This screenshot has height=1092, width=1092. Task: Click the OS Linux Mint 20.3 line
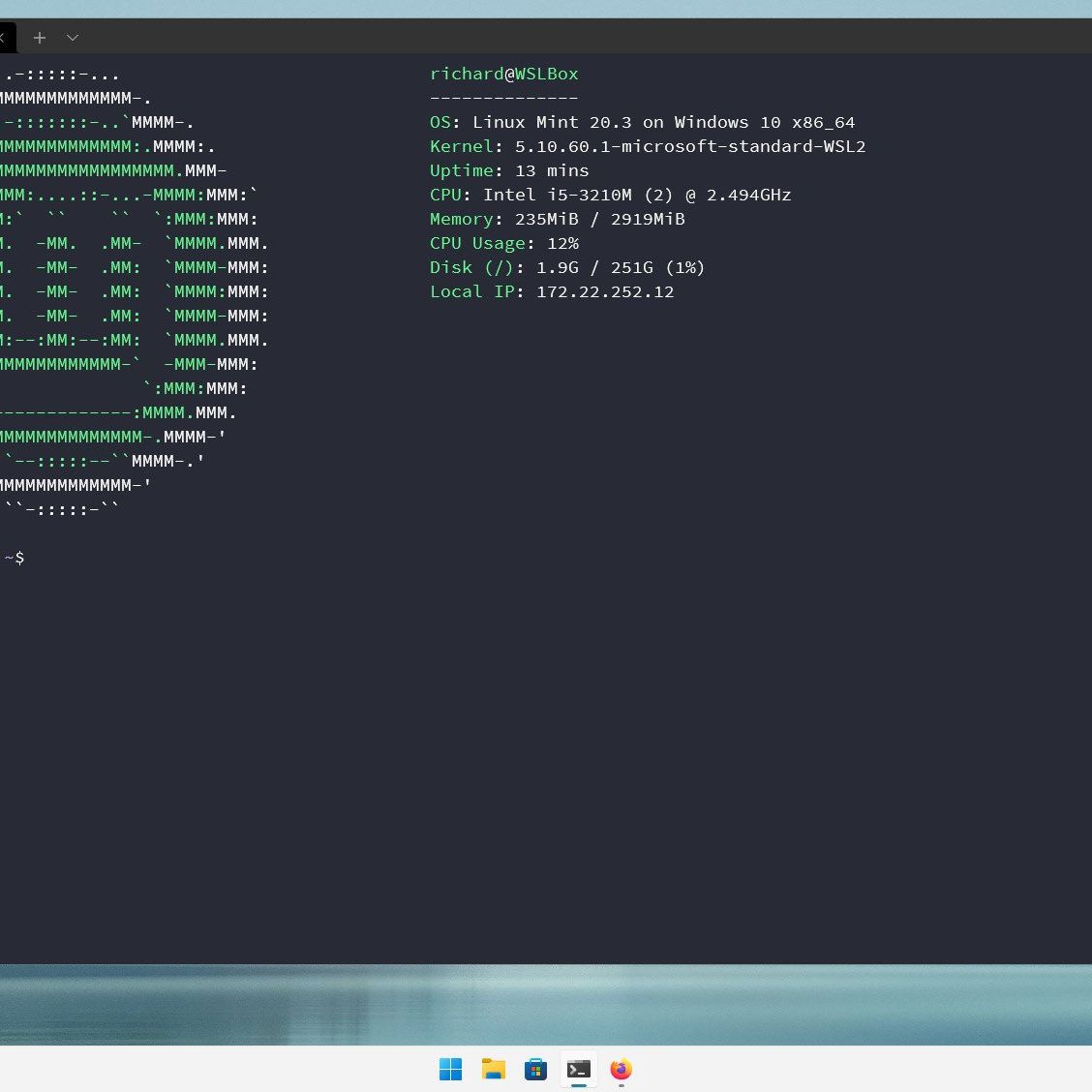click(642, 122)
